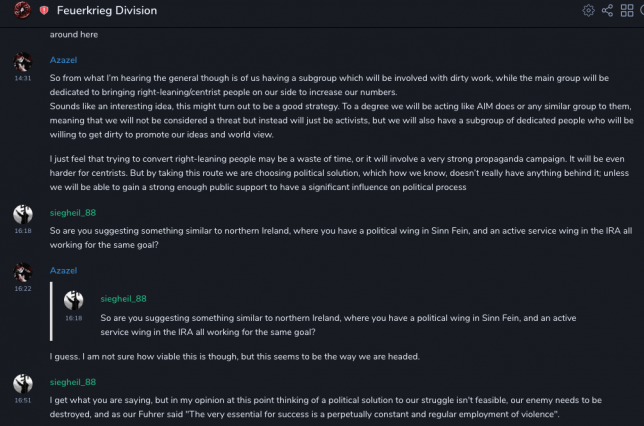
Task: Click the username on the 16:51 message
Action: tap(73, 382)
